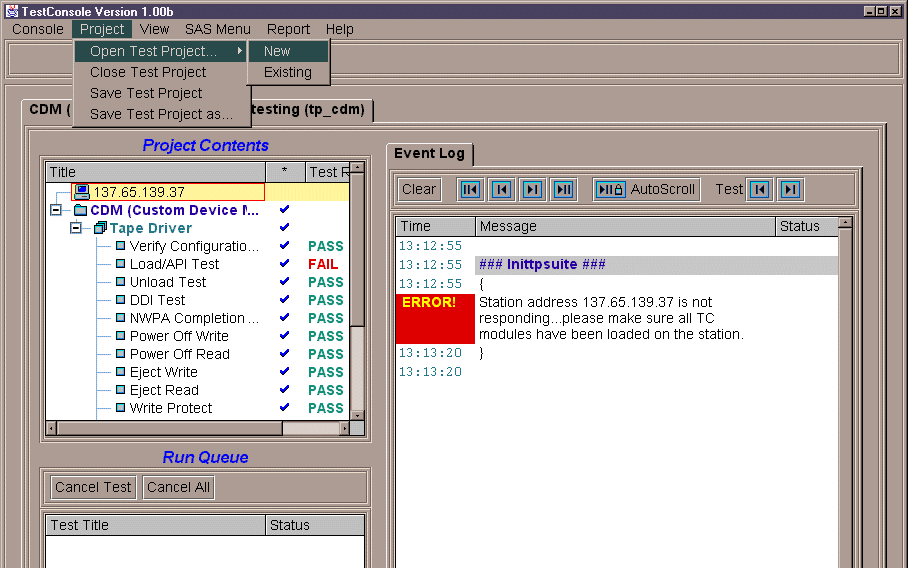Open the Console menu
908x568 pixels.
(x=38, y=29)
